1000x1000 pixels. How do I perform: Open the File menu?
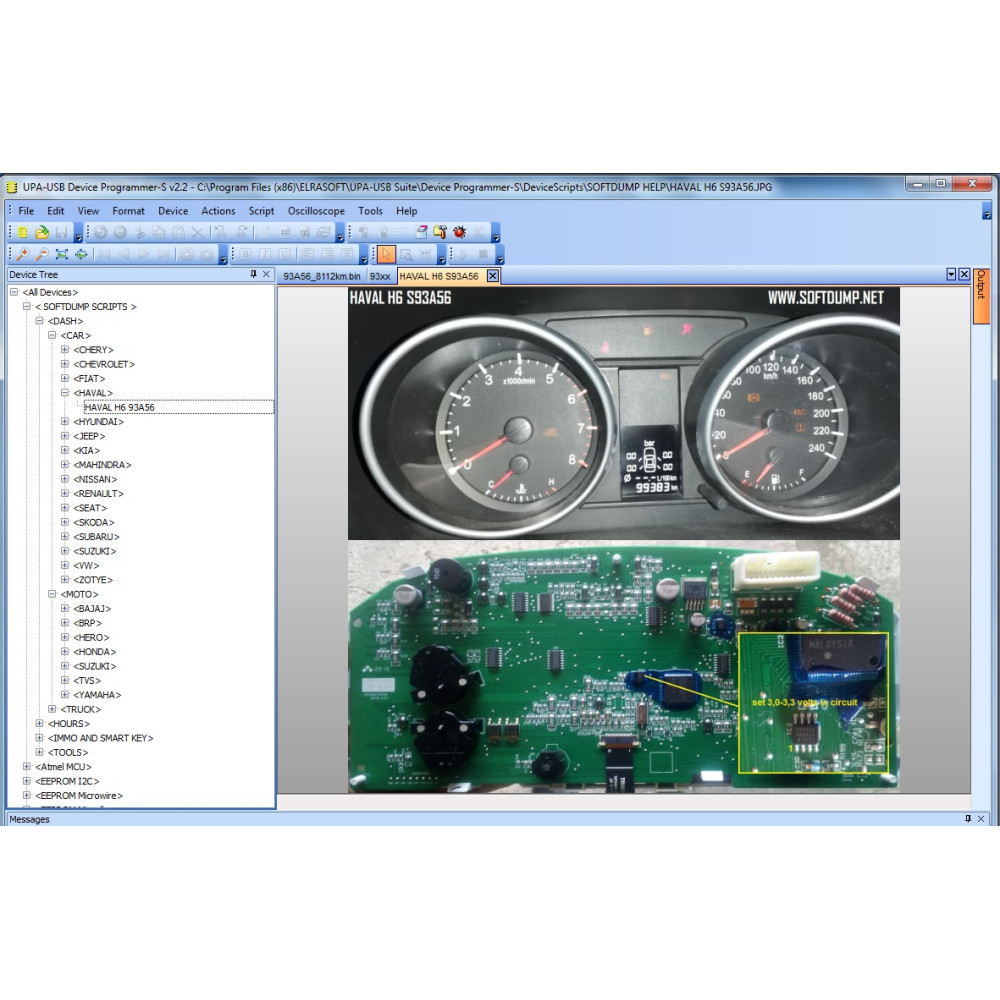click(26, 211)
